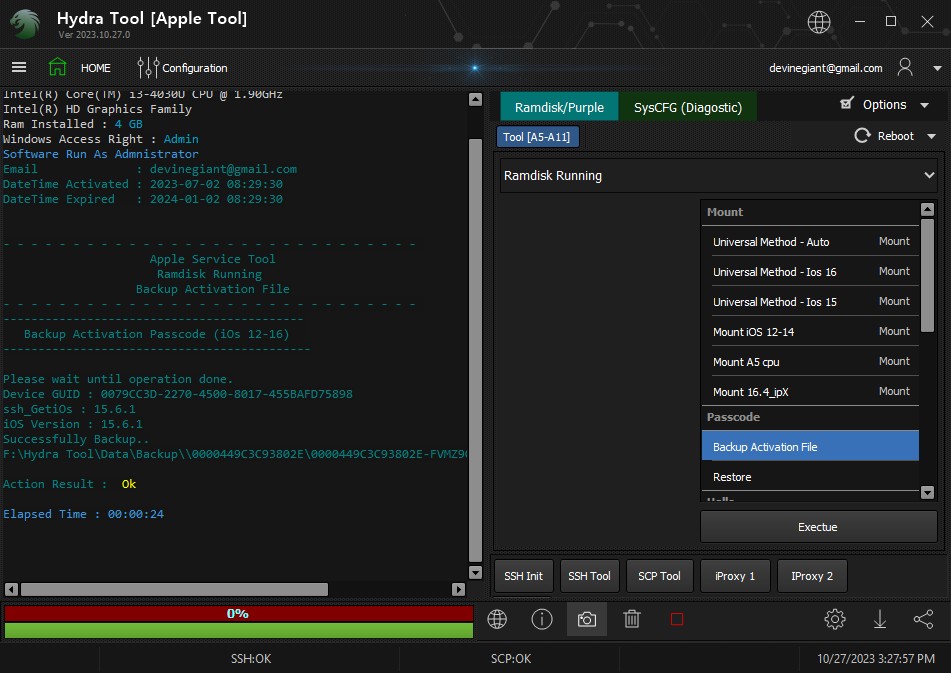Click the Options label
The width and height of the screenshot is (951, 673).
coord(884,104)
